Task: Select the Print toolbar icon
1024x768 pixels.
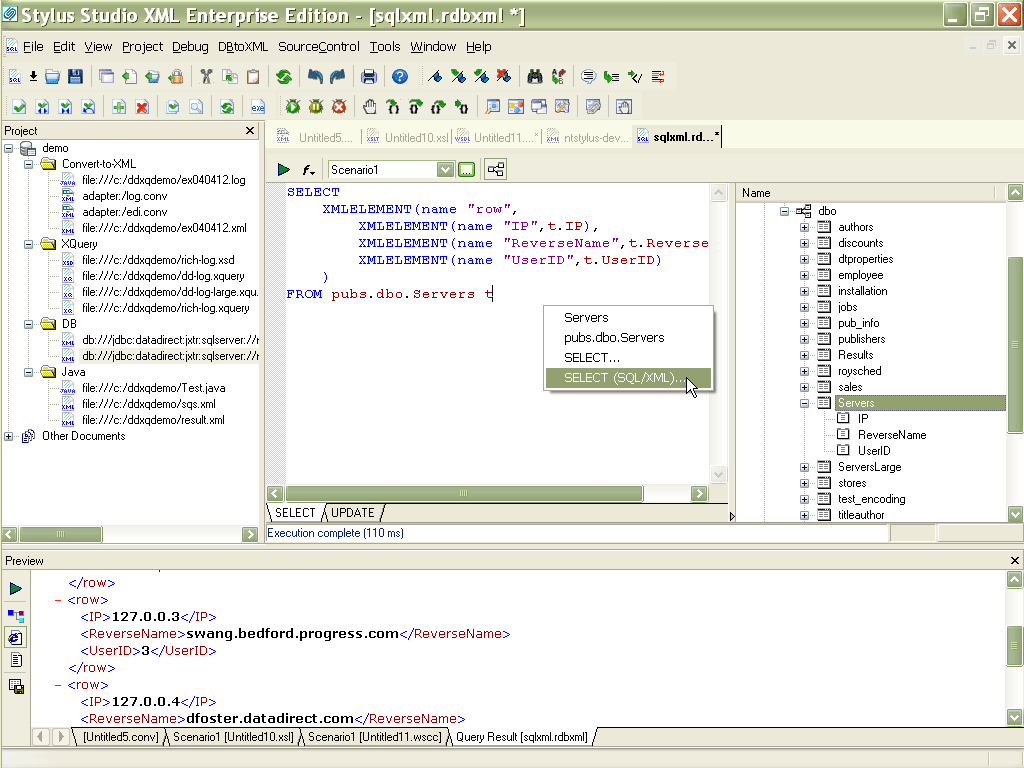Action: click(x=369, y=76)
